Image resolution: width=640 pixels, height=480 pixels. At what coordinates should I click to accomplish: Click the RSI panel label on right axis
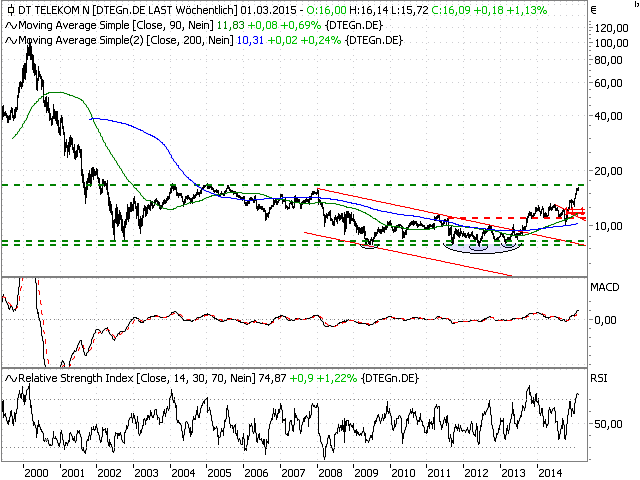click(599, 378)
